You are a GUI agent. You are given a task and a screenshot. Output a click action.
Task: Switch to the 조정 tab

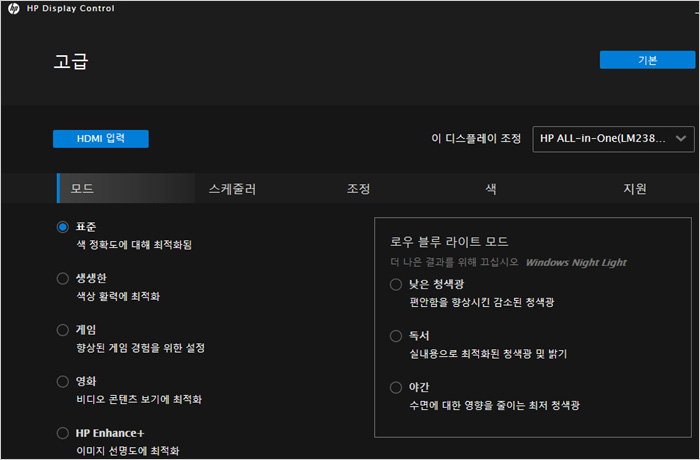tap(358, 188)
